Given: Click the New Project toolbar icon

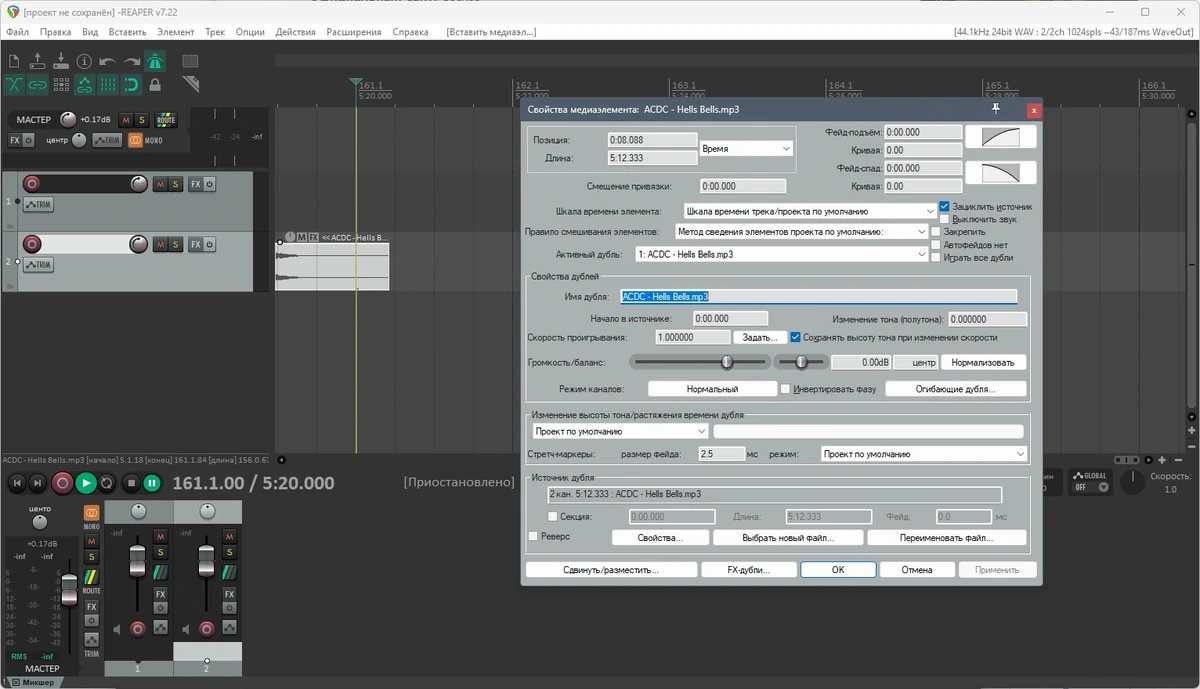Looking at the screenshot, I should [x=15, y=61].
